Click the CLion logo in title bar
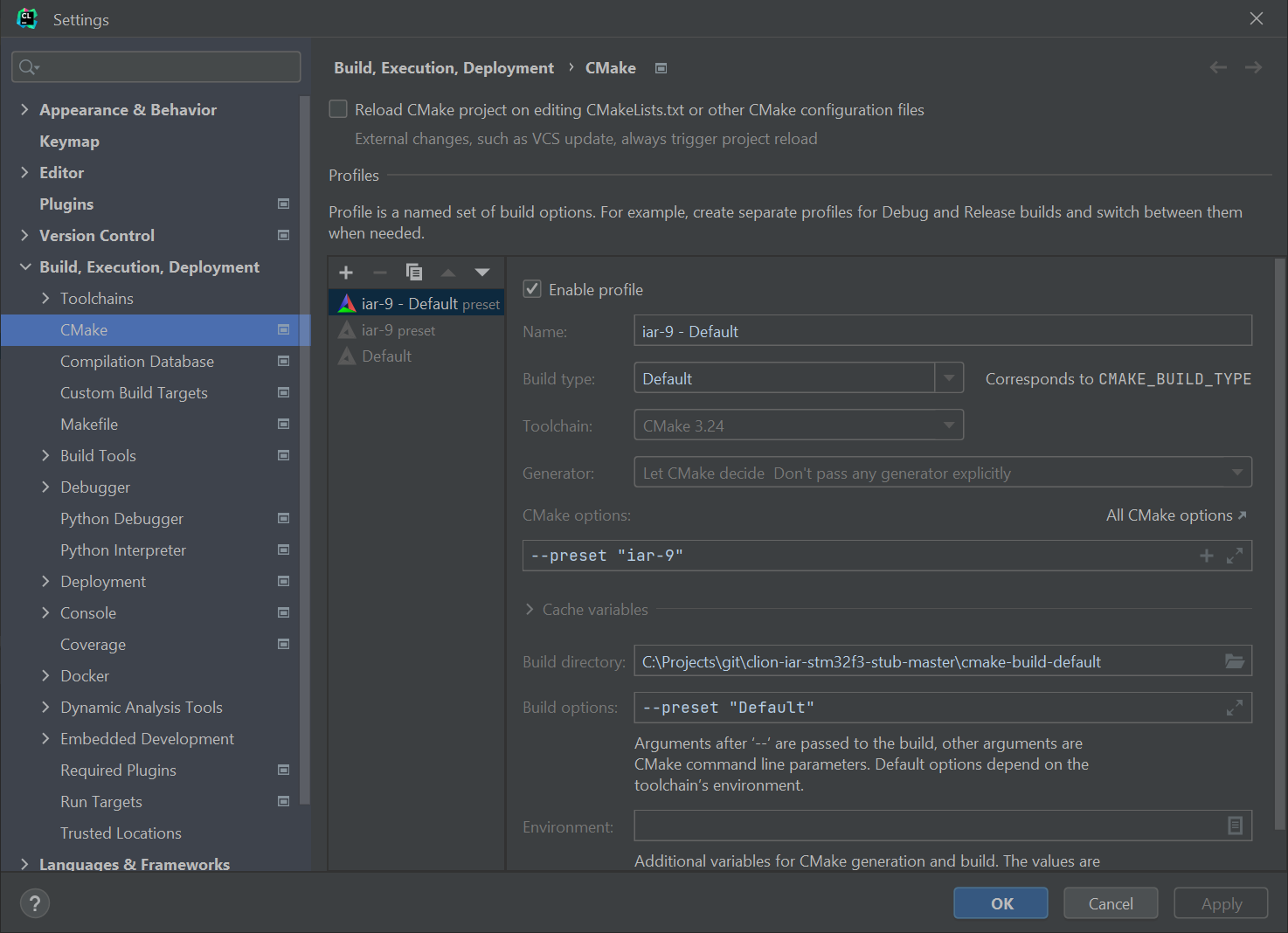The height and width of the screenshot is (933, 1288). coord(27,18)
